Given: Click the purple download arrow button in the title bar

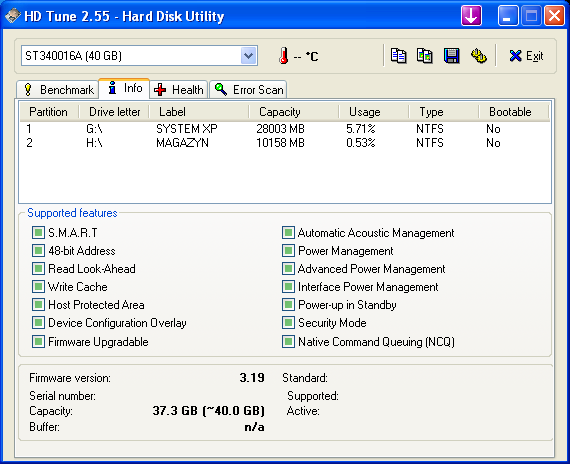Looking at the screenshot, I should 471,16.
